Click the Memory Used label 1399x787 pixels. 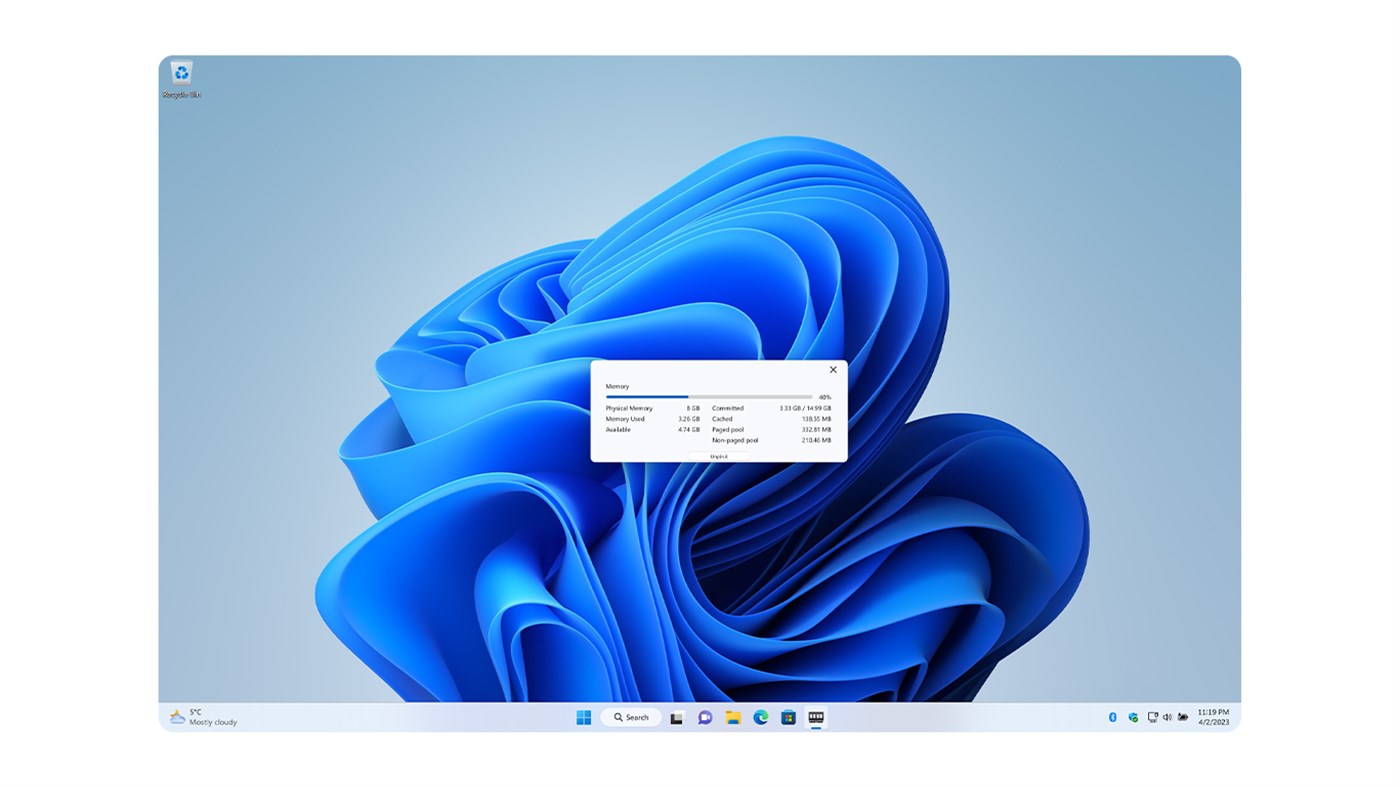pos(625,419)
